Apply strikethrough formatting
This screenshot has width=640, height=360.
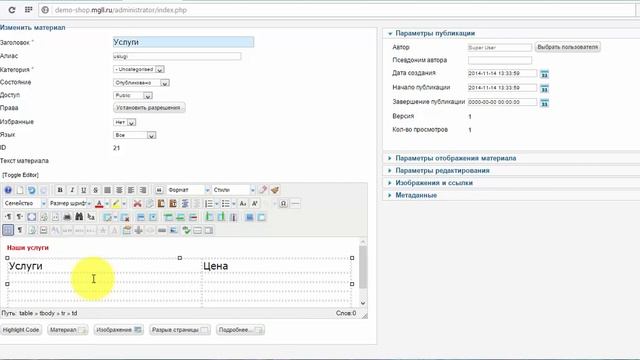coord(96,190)
